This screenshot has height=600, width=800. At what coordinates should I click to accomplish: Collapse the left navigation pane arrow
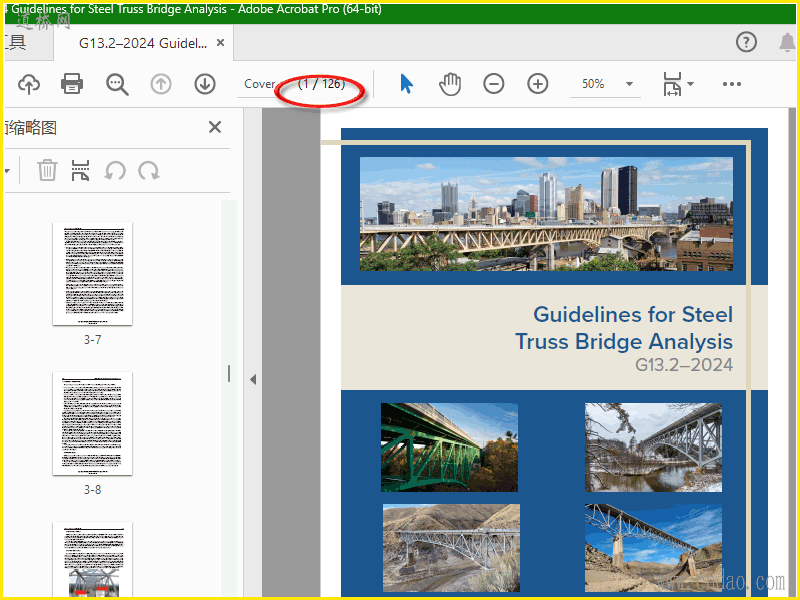(253, 379)
